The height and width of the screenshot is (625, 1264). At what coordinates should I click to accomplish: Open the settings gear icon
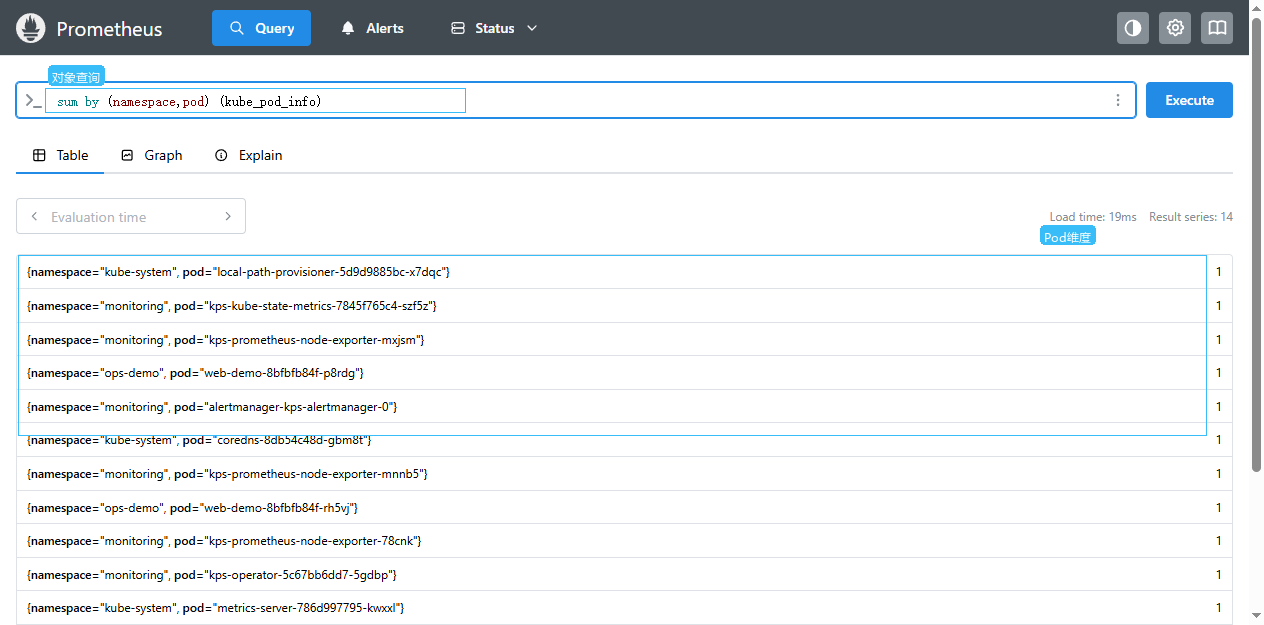pos(1175,28)
